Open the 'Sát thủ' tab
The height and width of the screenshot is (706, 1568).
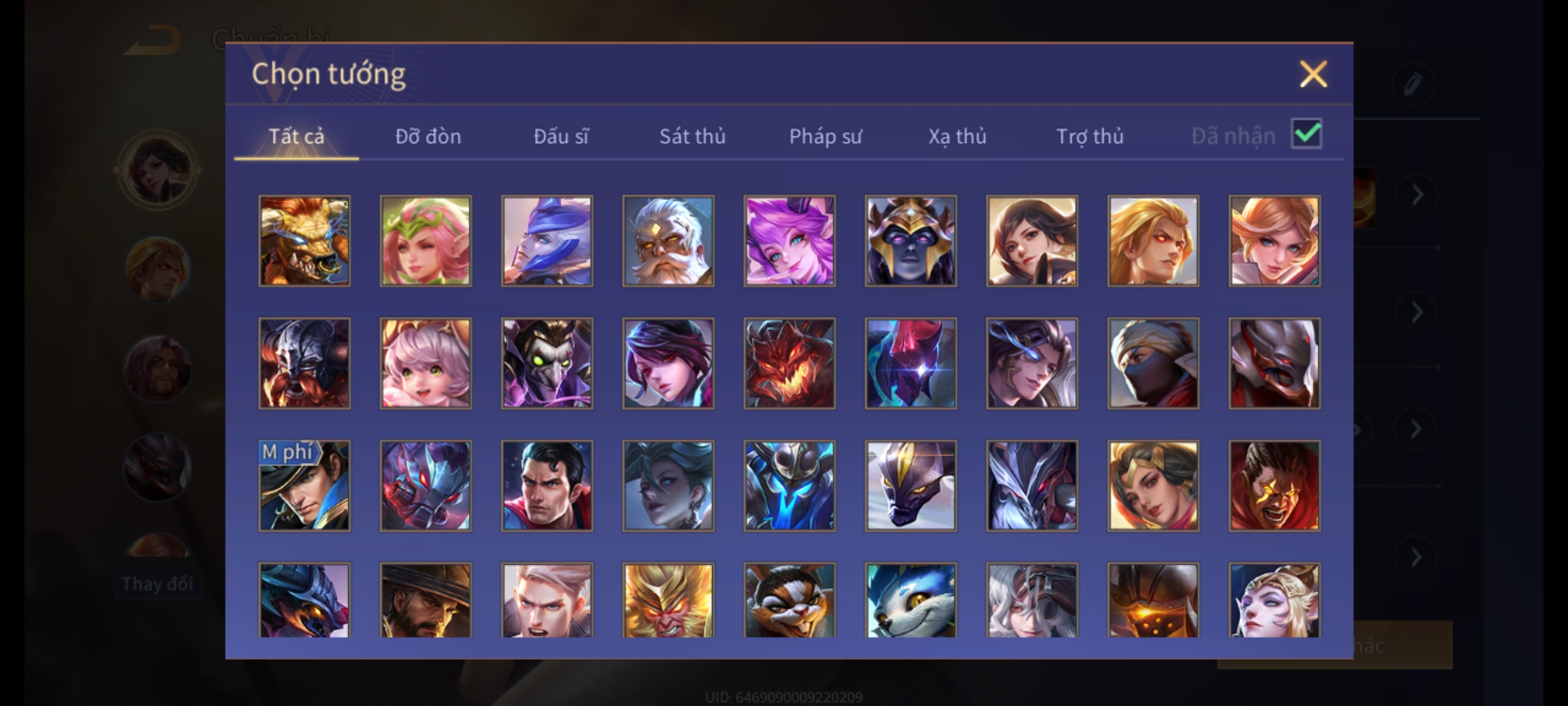(x=693, y=136)
